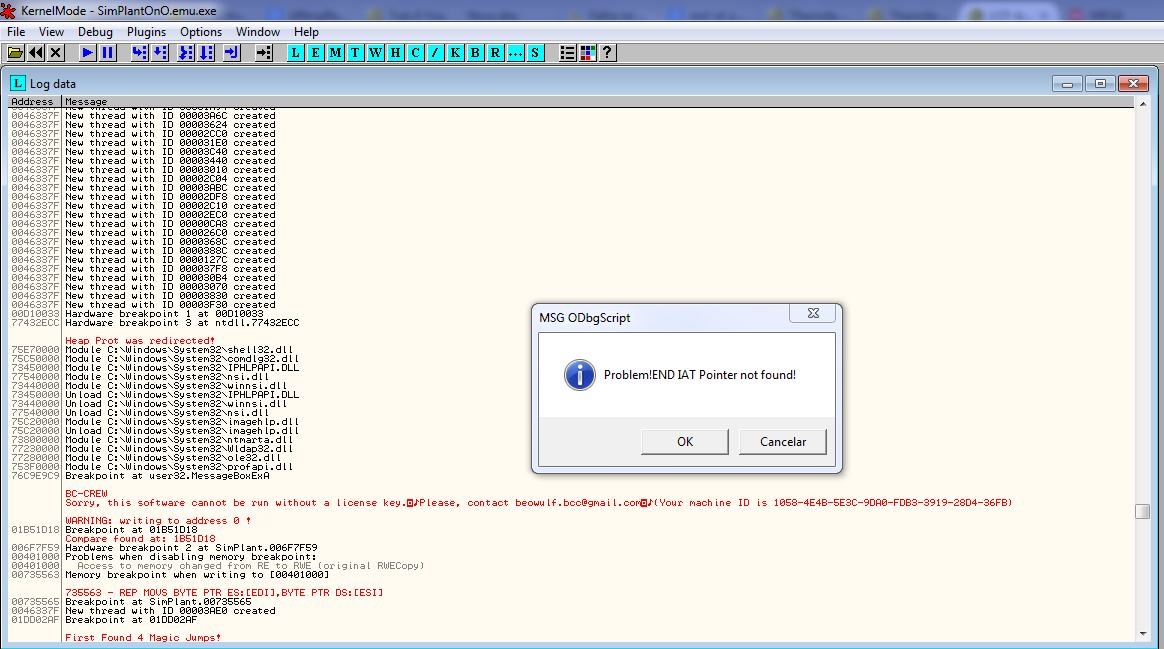The width and height of the screenshot is (1164, 649).
Task: Click Log data scrollbar up arrow
Action: tap(1142, 104)
